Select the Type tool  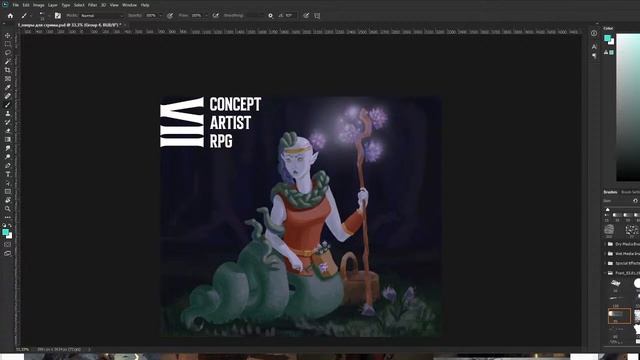7,174
